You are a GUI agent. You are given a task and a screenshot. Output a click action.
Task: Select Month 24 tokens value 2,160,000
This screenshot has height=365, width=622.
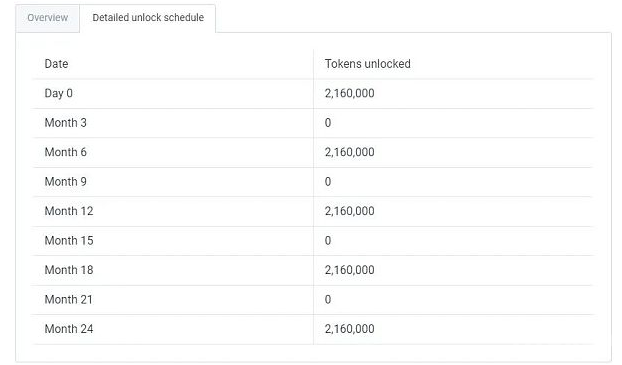click(x=349, y=329)
